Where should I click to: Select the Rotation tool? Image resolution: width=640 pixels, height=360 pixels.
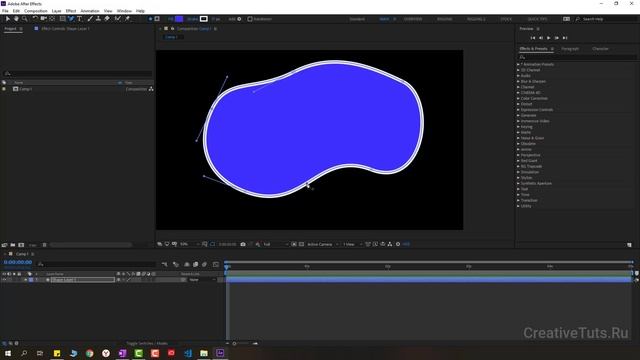[x=35, y=19]
